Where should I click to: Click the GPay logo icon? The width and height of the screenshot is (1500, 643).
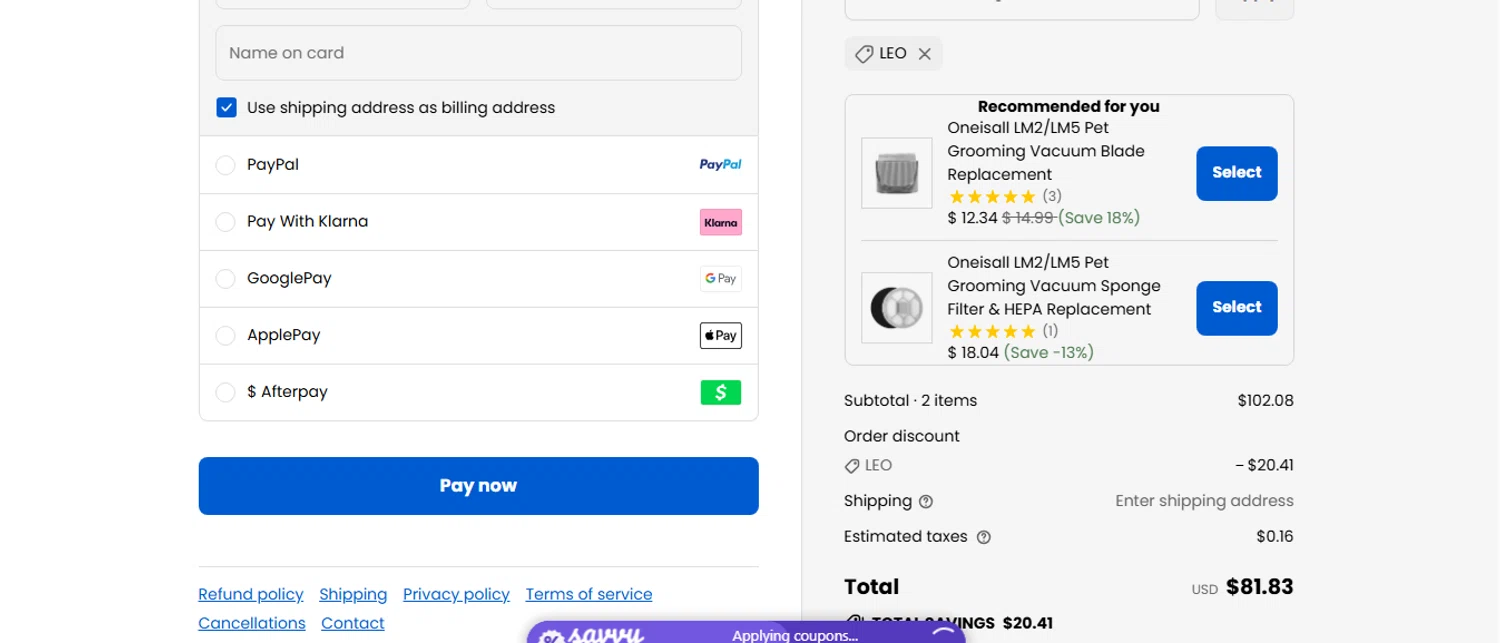(x=720, y=279)
